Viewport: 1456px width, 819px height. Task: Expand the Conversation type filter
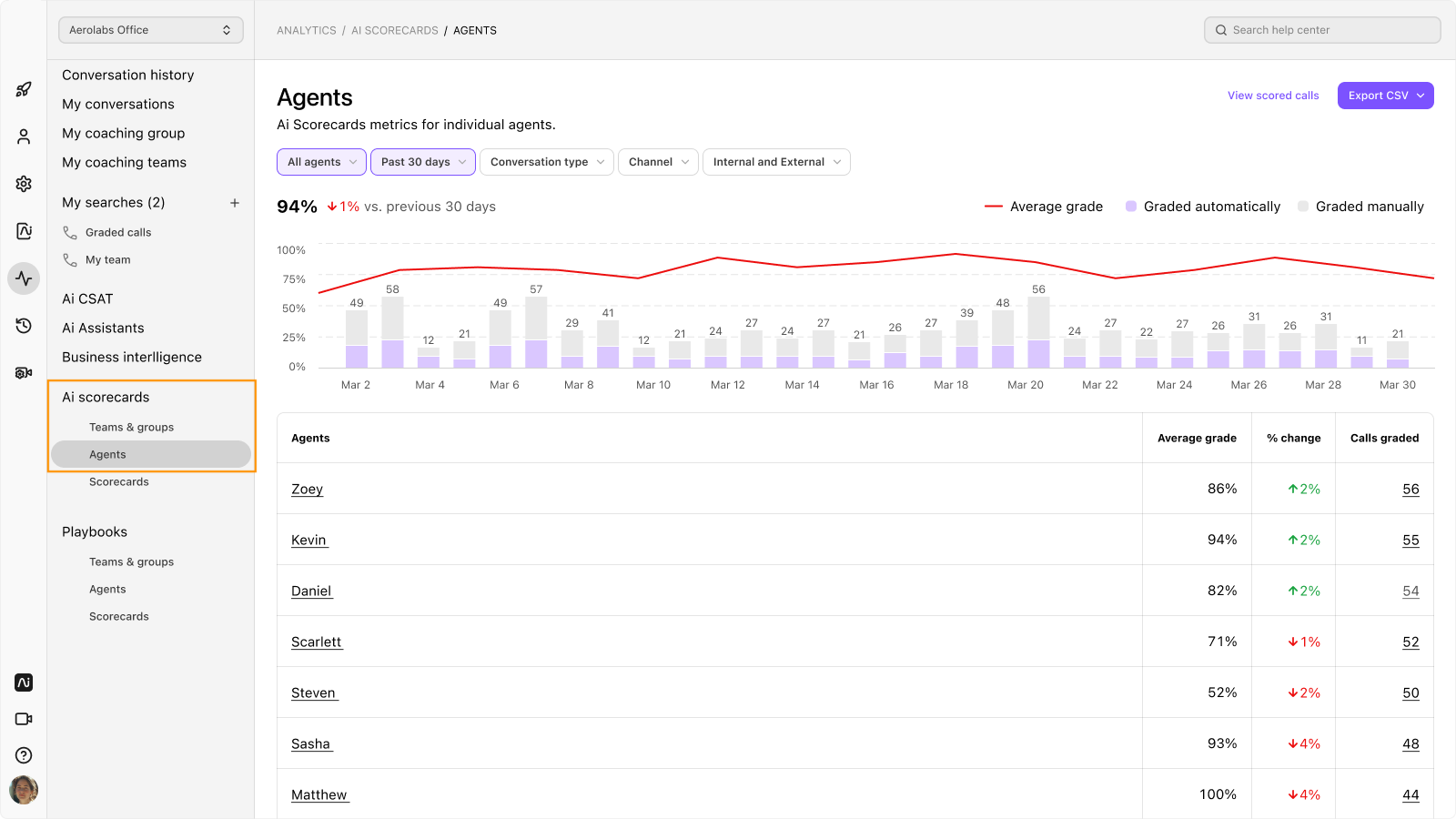[547, 162]
